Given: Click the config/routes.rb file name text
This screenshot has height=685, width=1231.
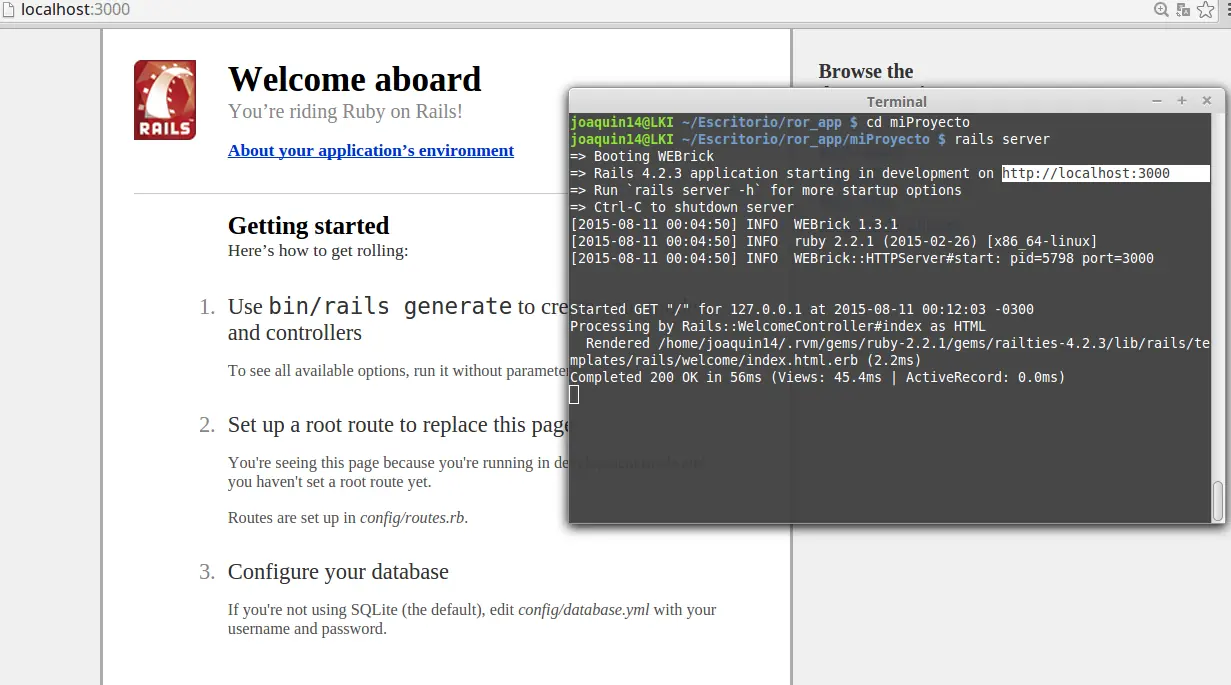Looking at the screenshot, I should [x=412, y=518].
